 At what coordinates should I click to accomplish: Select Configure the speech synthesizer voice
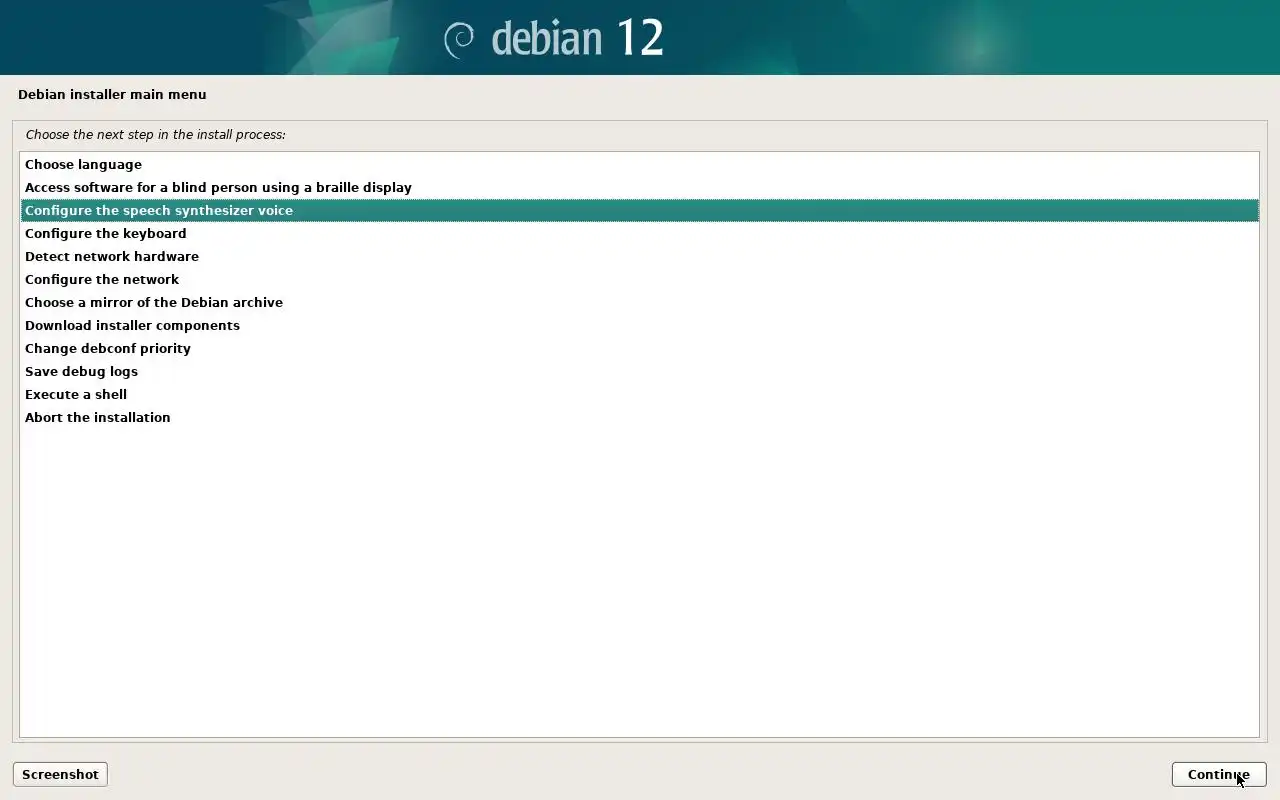point(639,210)
